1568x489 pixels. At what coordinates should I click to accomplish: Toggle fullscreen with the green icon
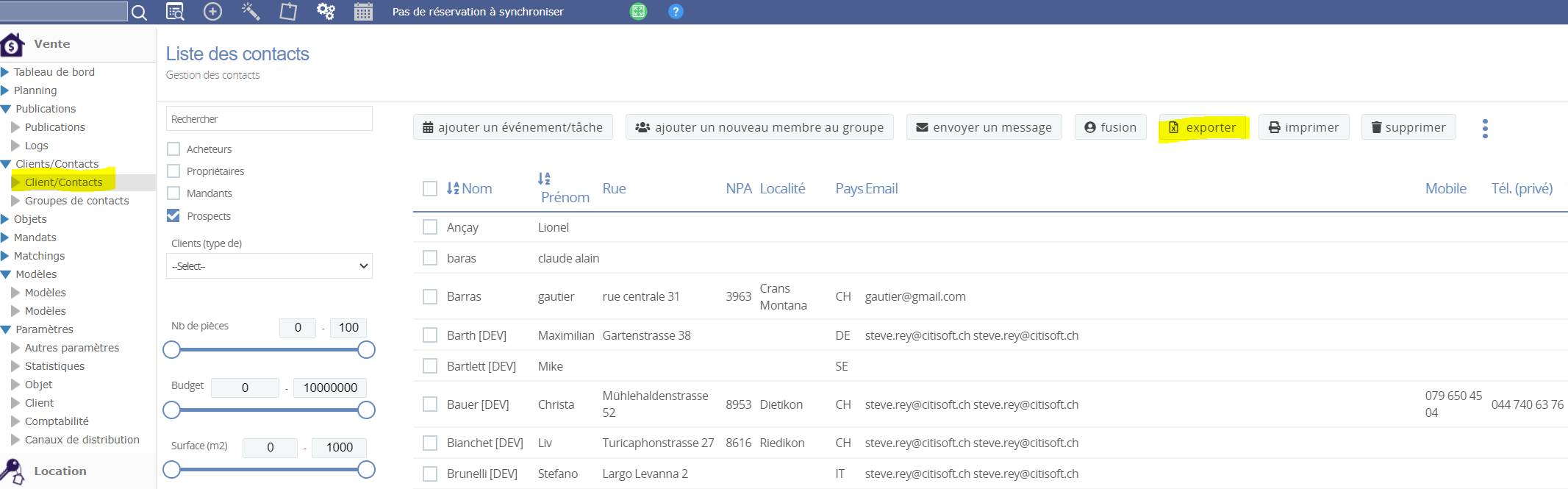tap(638, 12)
